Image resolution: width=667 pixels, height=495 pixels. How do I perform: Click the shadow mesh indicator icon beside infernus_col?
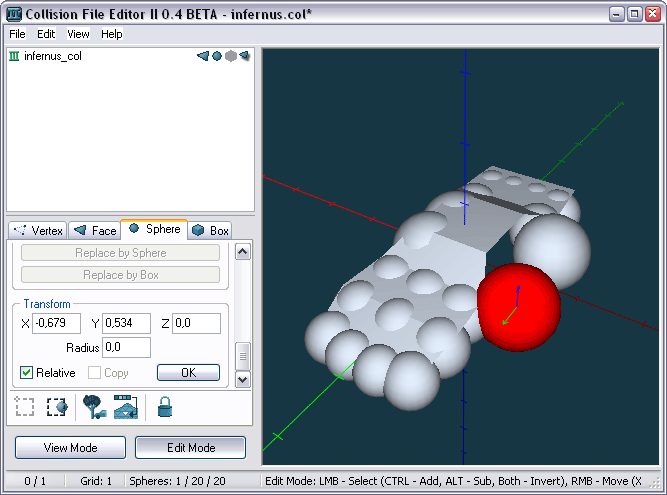(244, 56)
